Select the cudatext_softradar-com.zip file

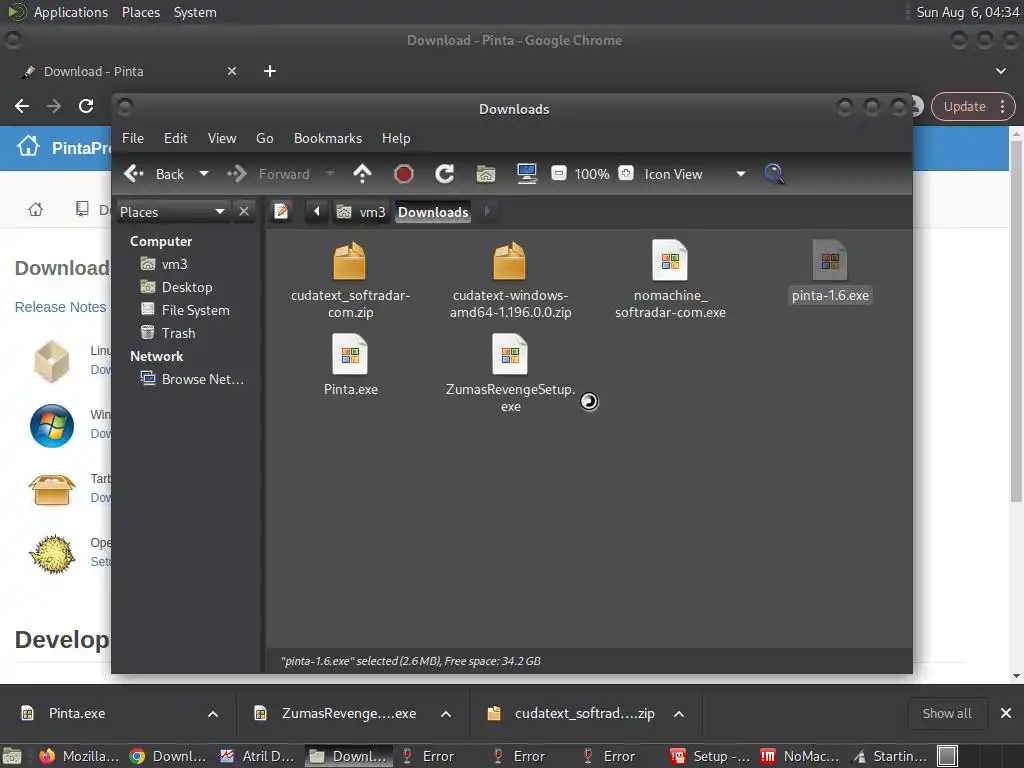point(350,280)
